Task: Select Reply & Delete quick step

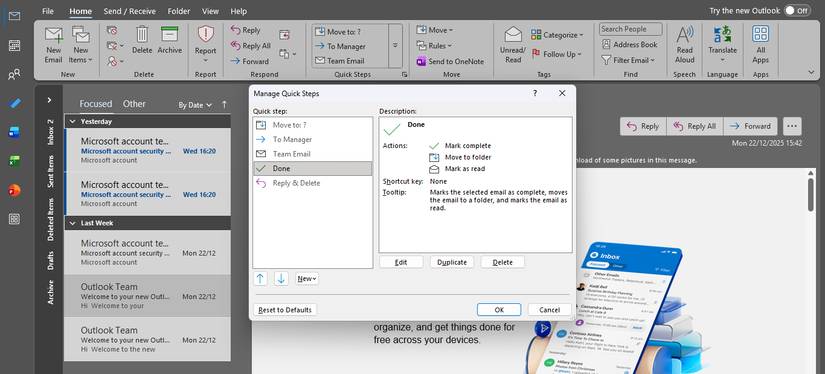Action: click(313, 183)
